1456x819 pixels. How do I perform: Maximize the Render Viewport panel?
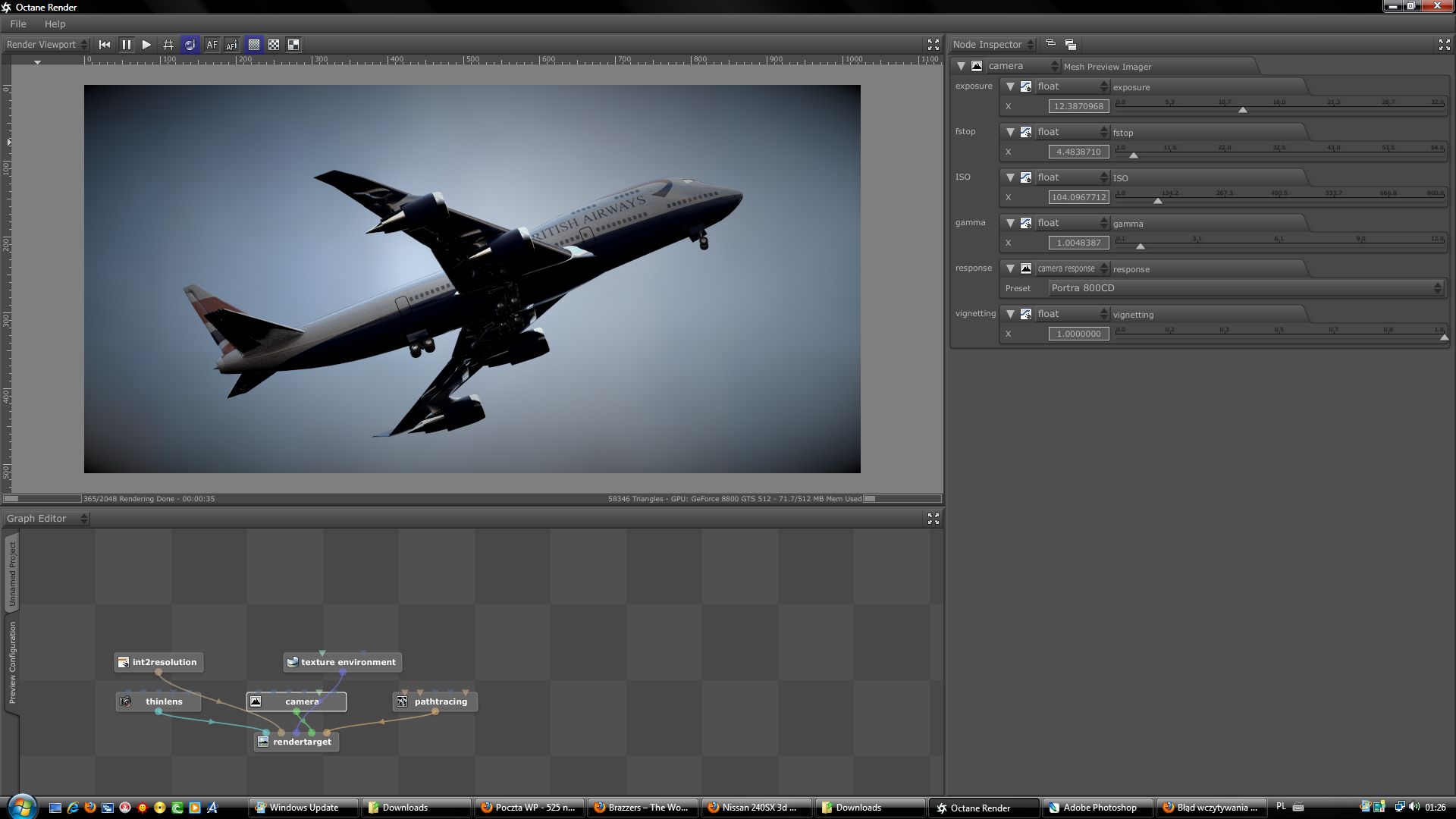[933, 45]
